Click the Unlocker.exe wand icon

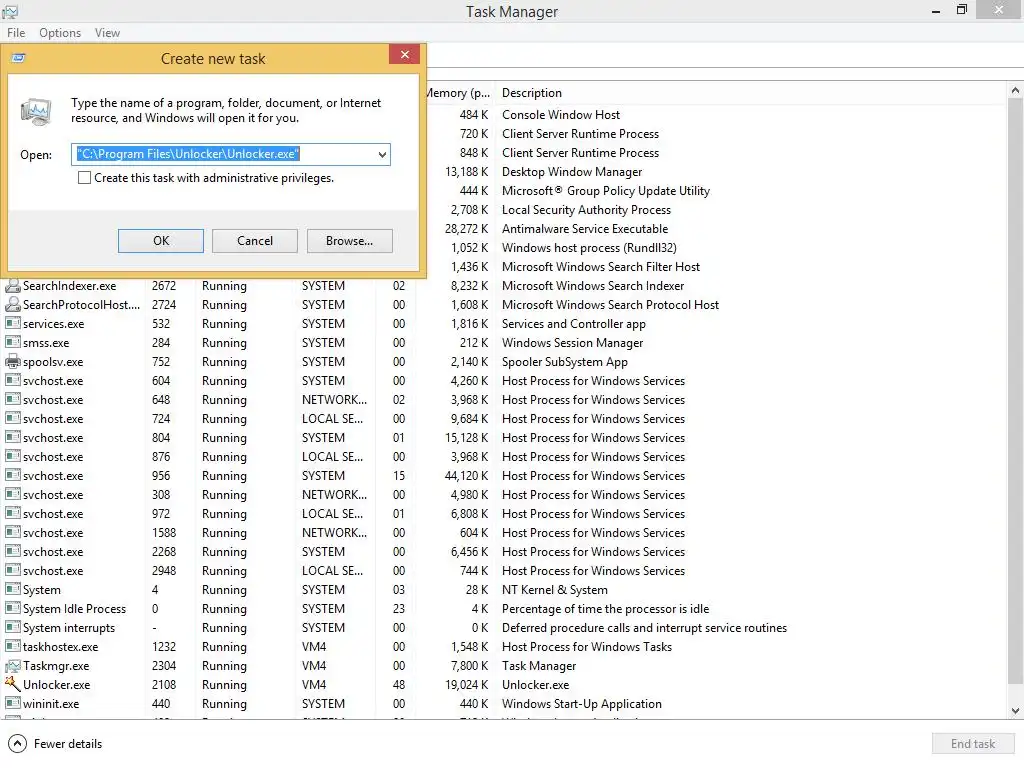point(12,684)
